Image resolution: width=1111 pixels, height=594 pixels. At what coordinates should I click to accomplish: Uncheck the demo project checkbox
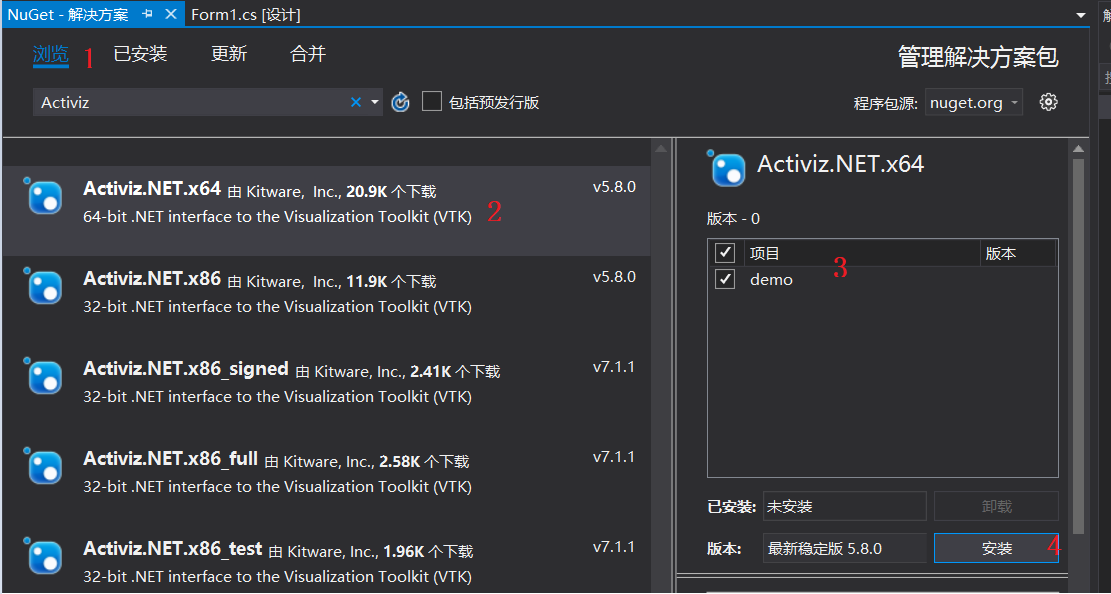(725, 279)
